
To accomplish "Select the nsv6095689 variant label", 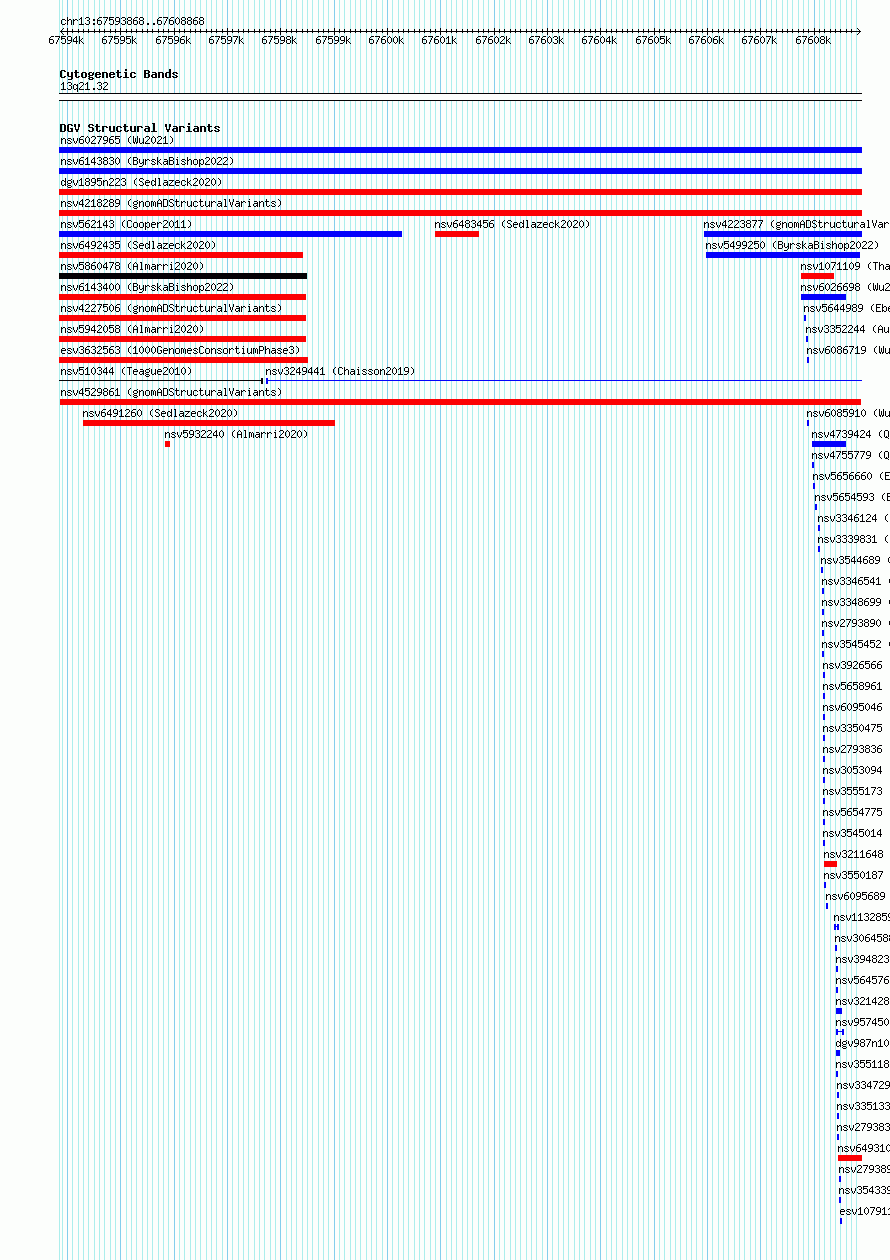I will point(856,896).
